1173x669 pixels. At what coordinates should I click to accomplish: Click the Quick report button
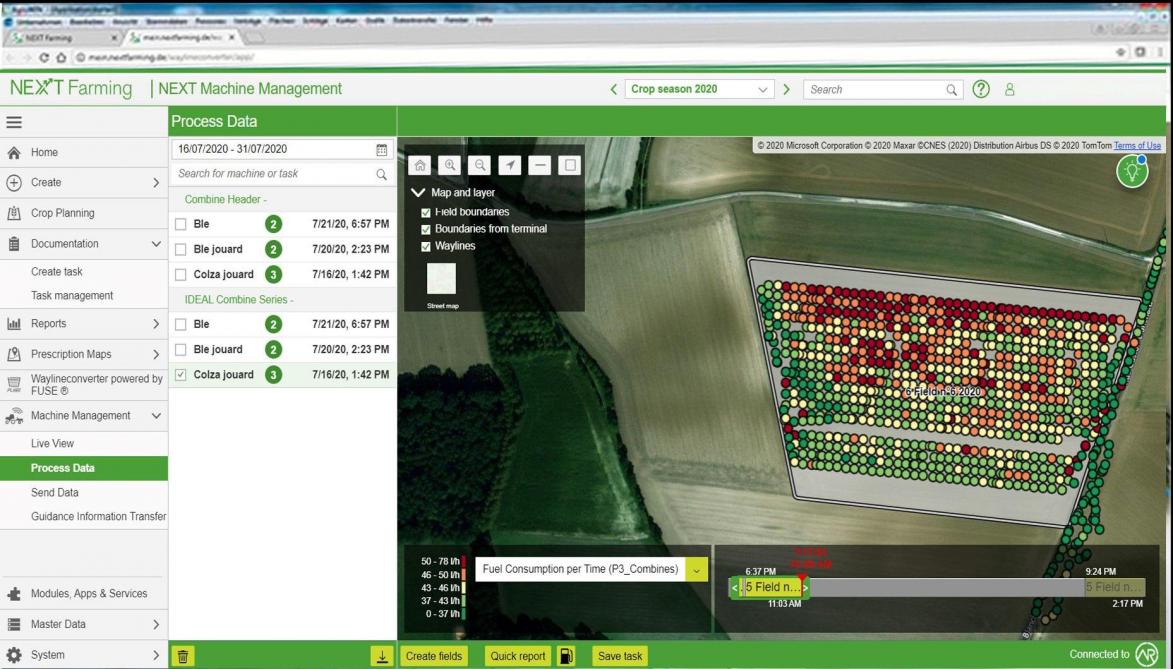tap(518, 656)
